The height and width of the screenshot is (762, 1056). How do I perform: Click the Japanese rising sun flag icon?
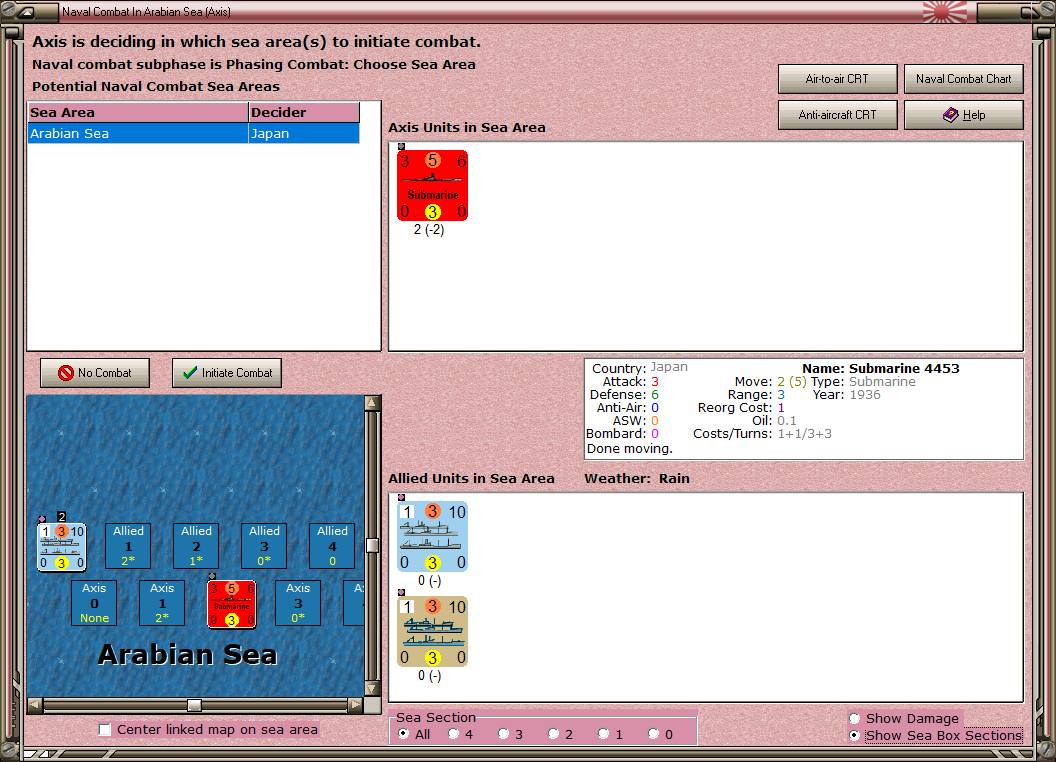tap(944, 11)
